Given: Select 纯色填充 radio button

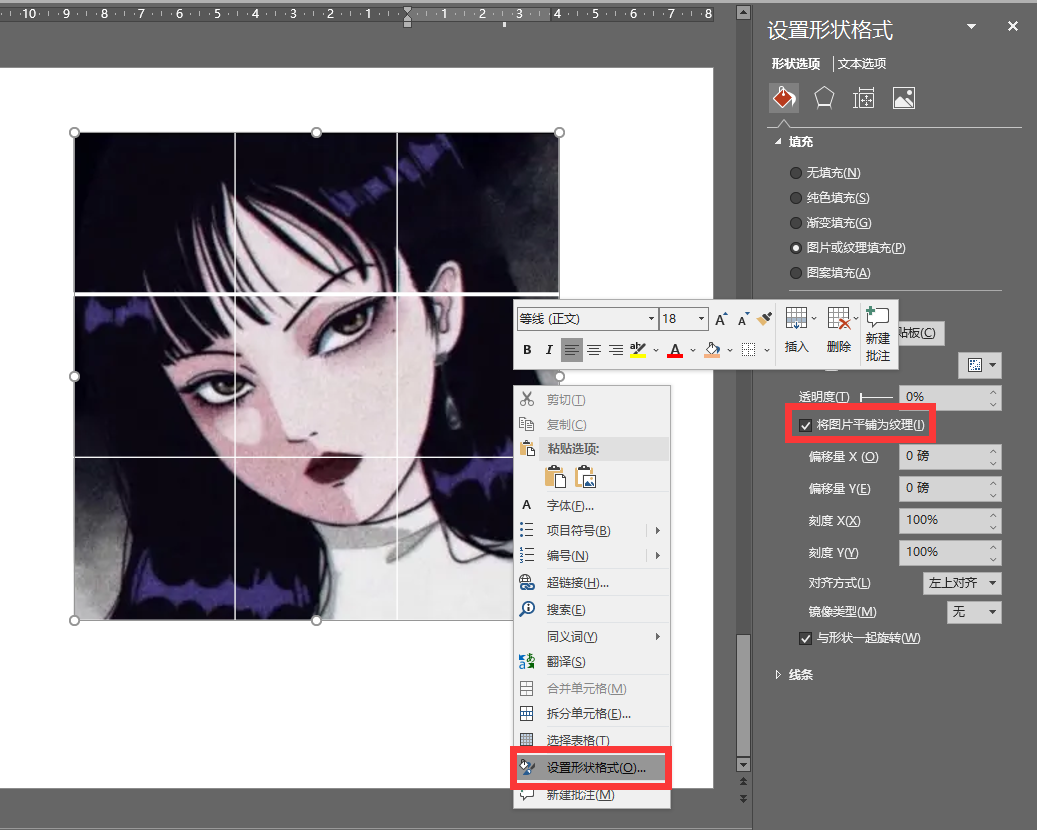Looking at the screenshot, I should click(x=796, y=198).
